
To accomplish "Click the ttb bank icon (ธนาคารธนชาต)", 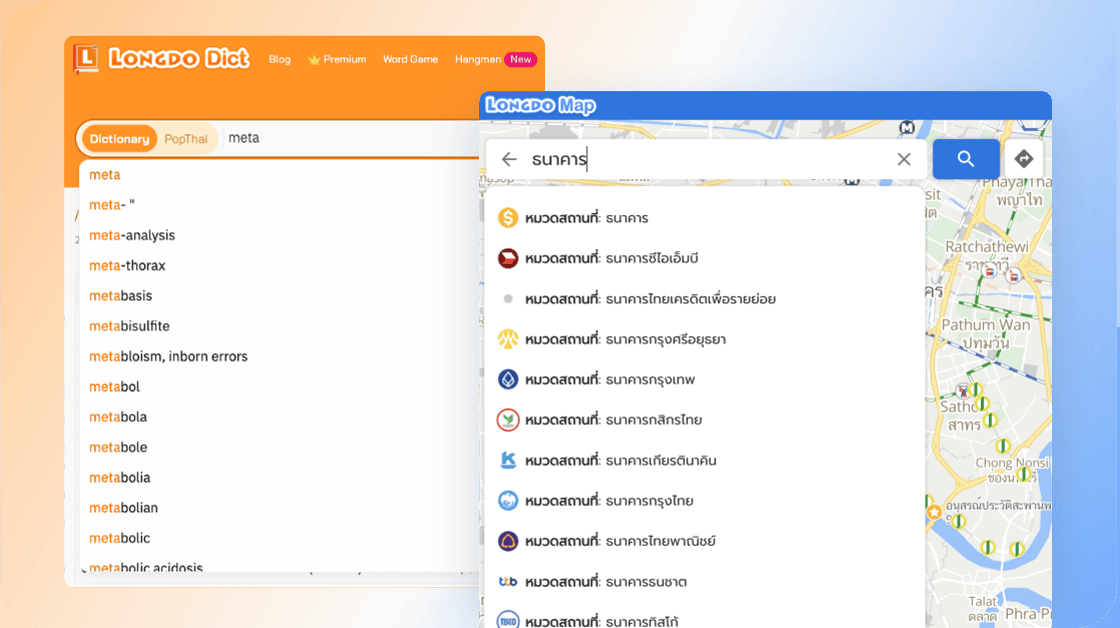I will click(508, 582).
